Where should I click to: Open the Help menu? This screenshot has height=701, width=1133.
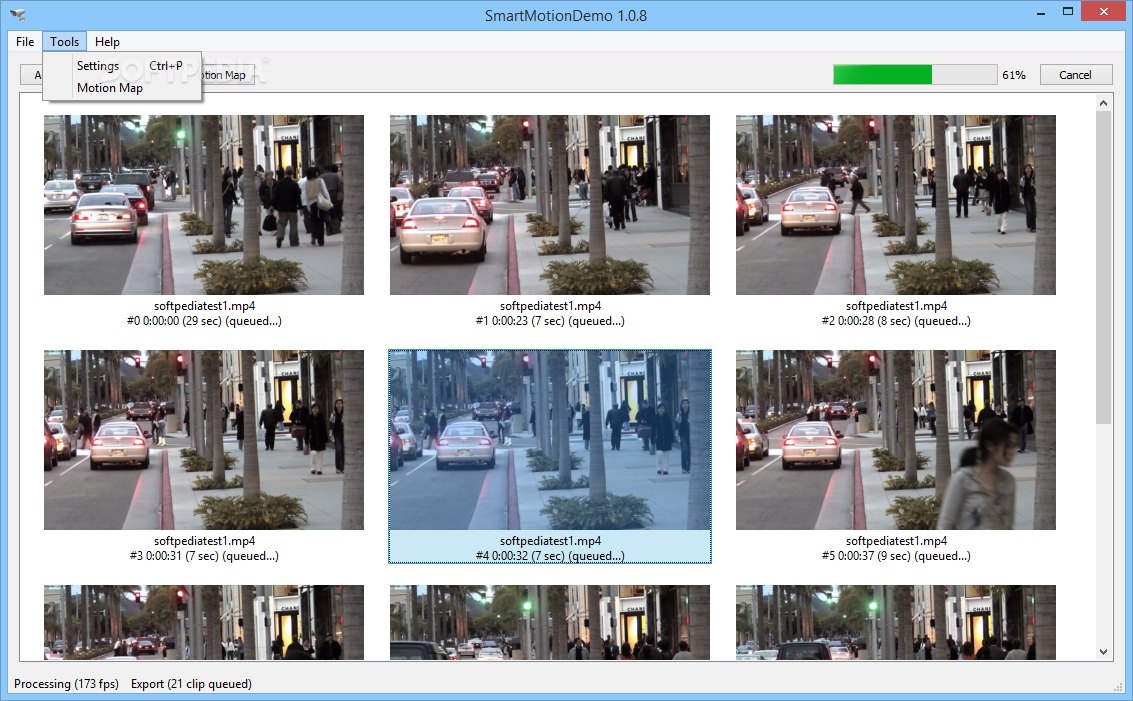pyautogui.click(x=107, y=42)
